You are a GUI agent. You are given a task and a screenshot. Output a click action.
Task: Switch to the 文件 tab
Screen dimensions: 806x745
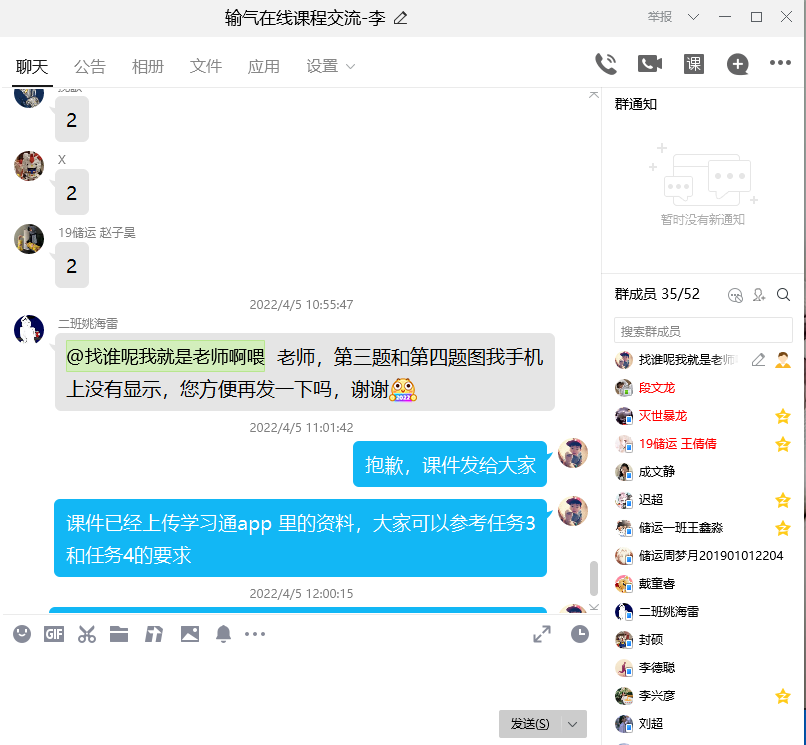206,66
